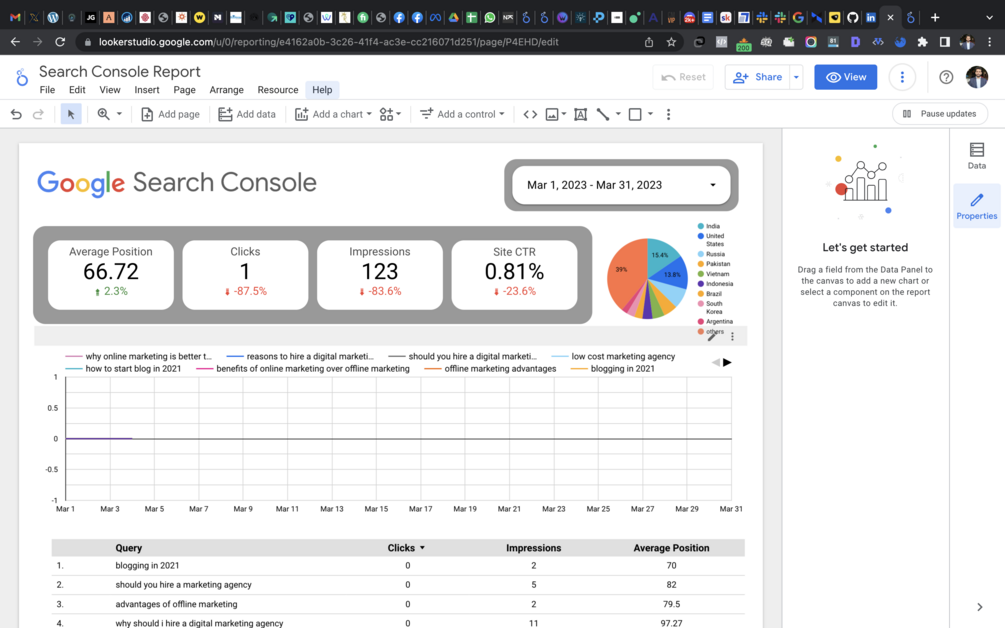Expand the Share options dropdown arrow
This screenshot has height=628, width=1005.
[796, 77]
